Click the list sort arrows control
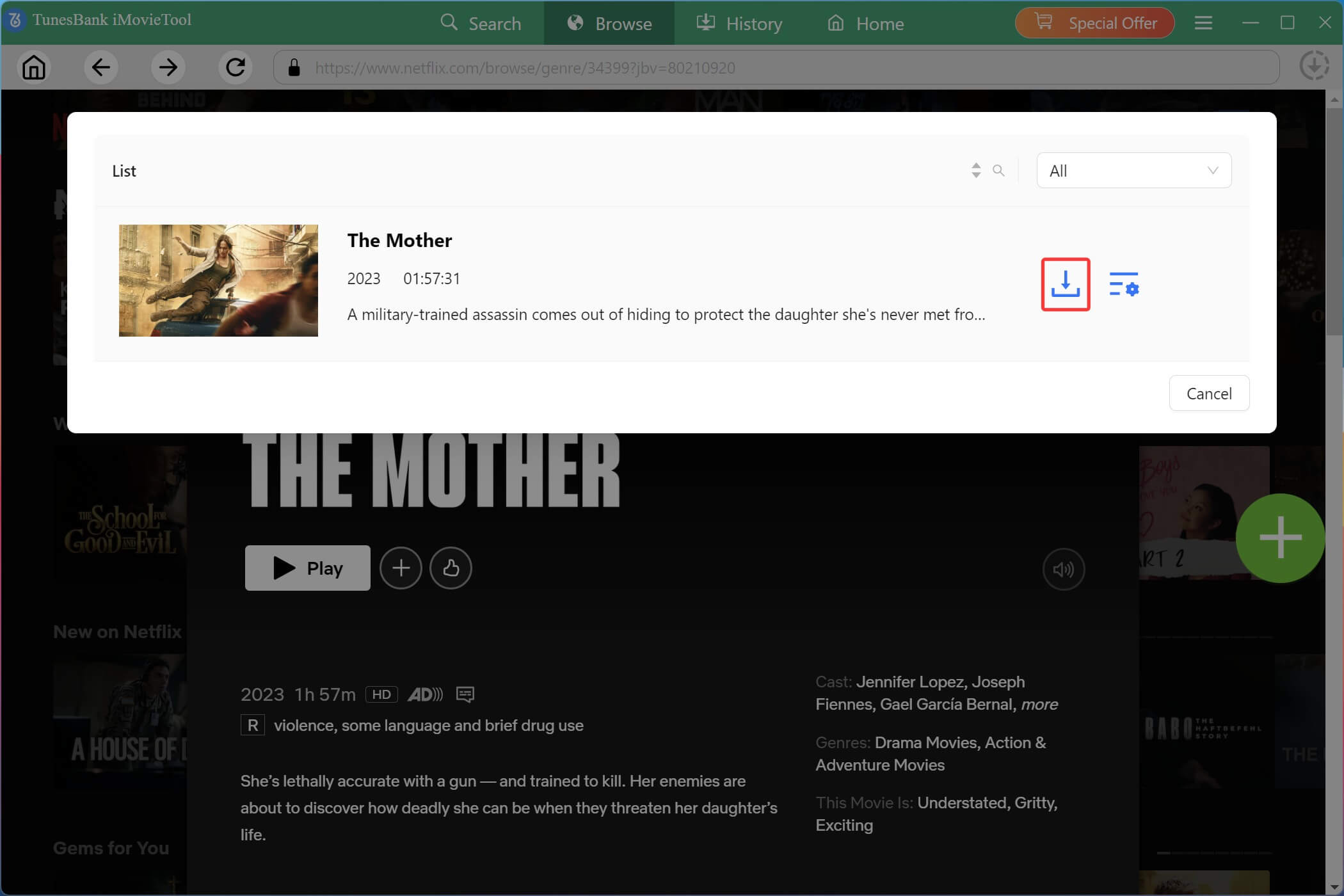Image resolution: width=1344 pixels, height=896 pixels. click(975, 170)
